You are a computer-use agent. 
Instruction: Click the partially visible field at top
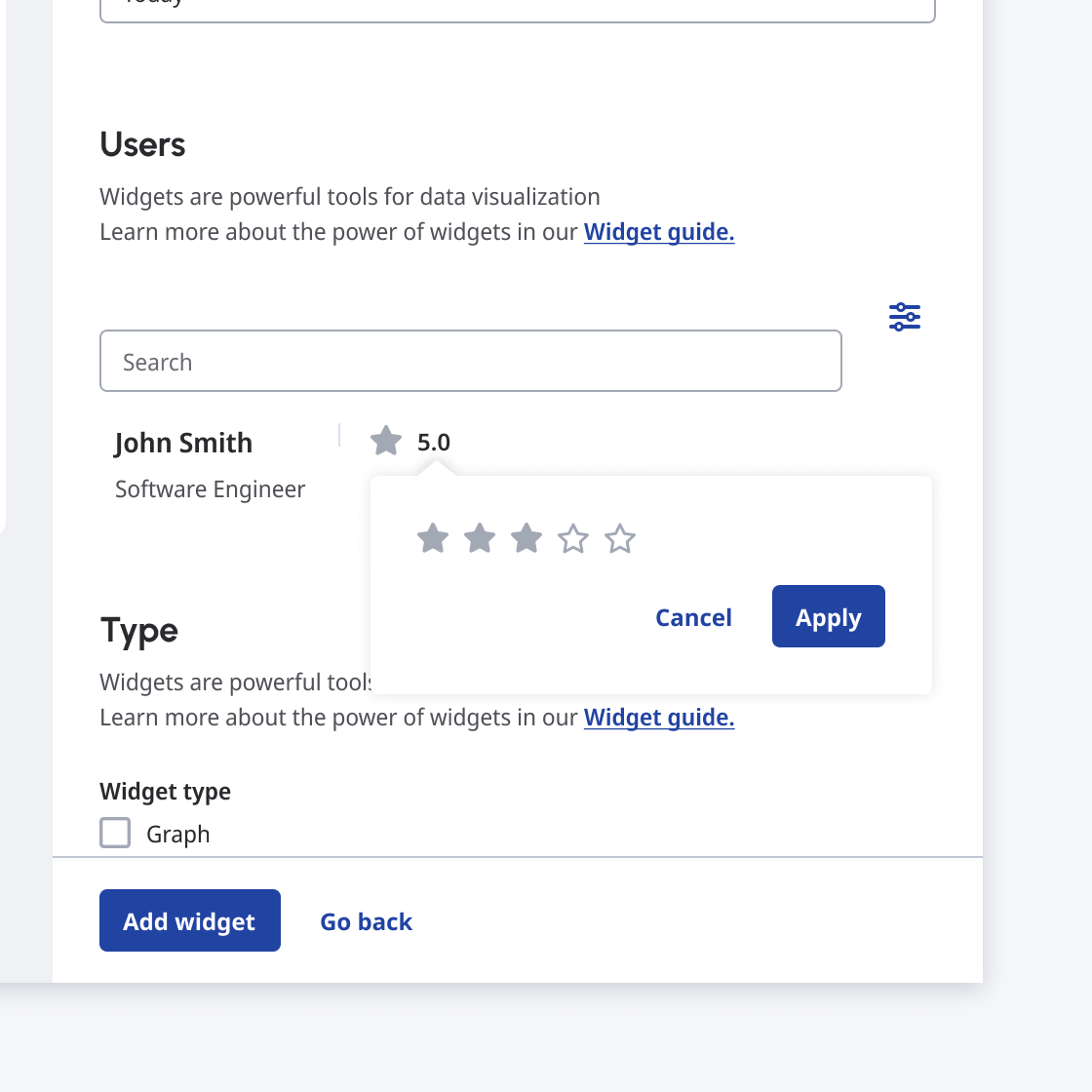[517, 10]
